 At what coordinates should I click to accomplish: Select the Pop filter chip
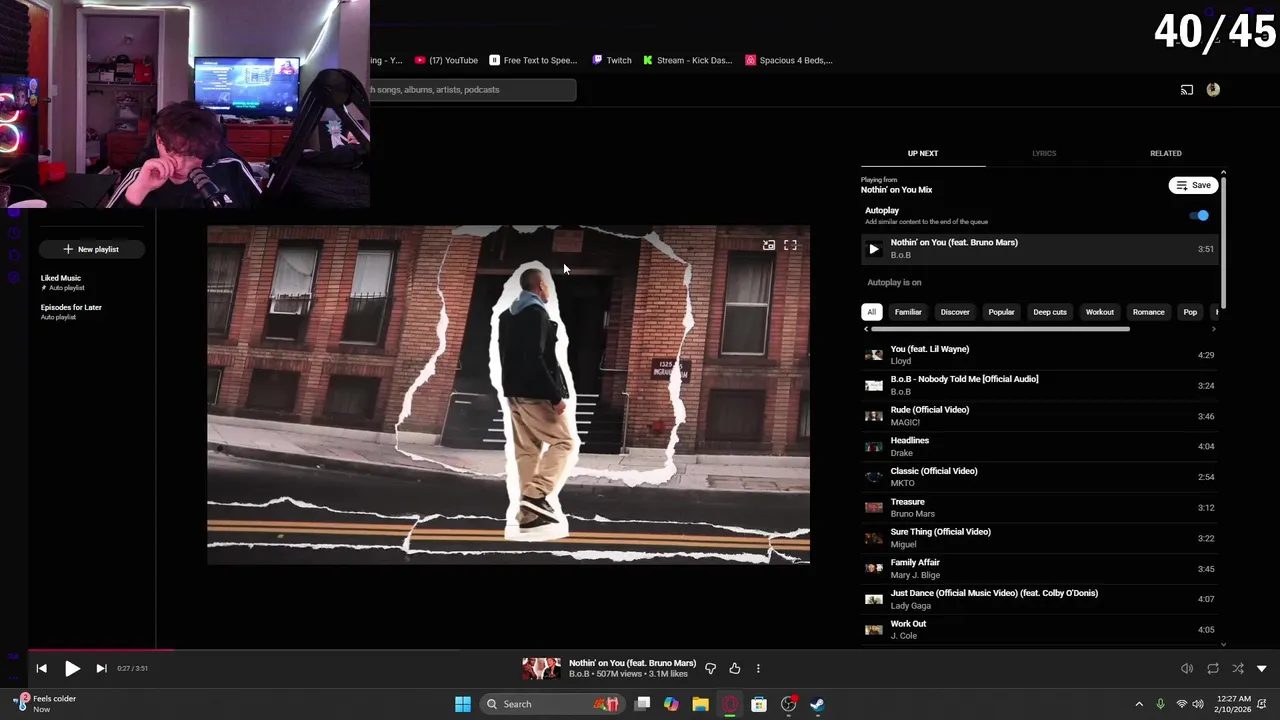1190,312
